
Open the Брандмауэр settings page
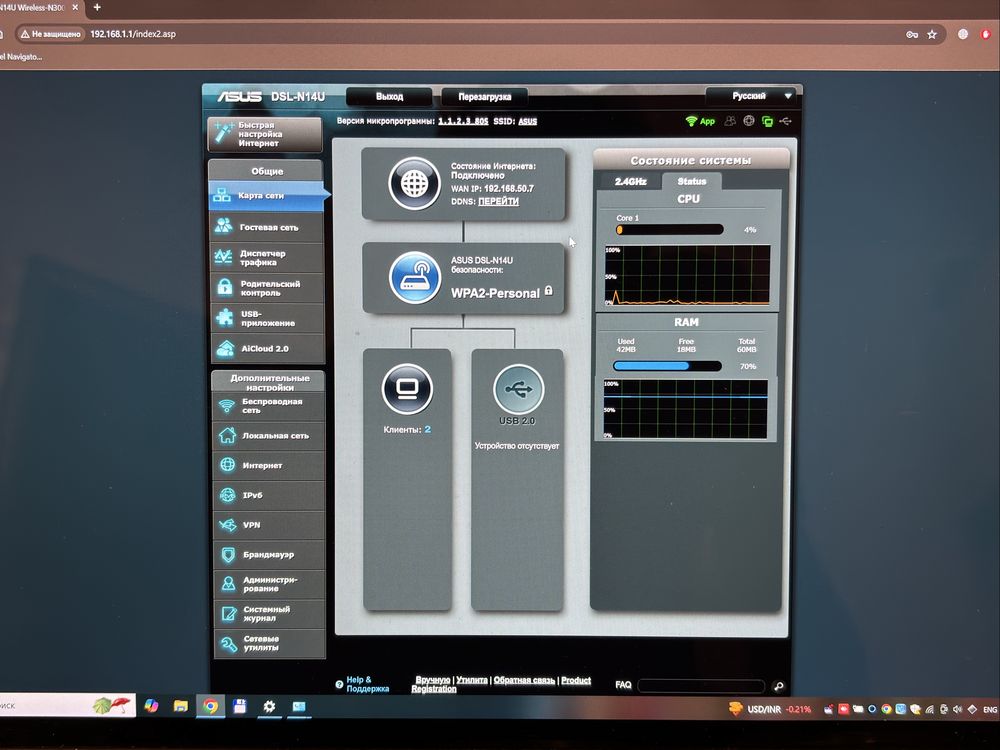click(x=268, y=555)
